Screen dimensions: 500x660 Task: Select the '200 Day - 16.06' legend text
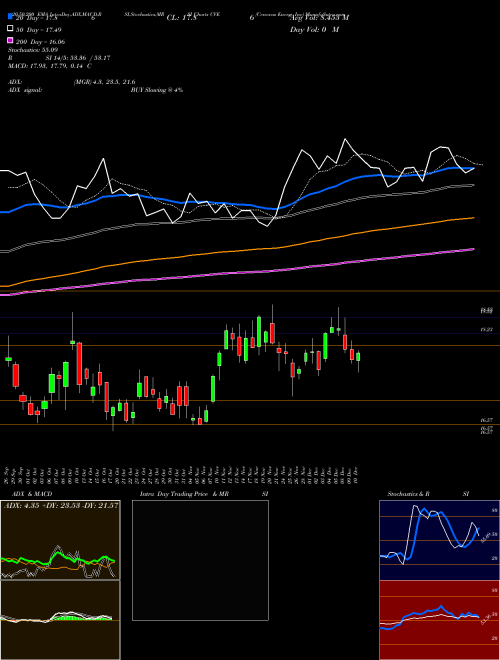40,41
